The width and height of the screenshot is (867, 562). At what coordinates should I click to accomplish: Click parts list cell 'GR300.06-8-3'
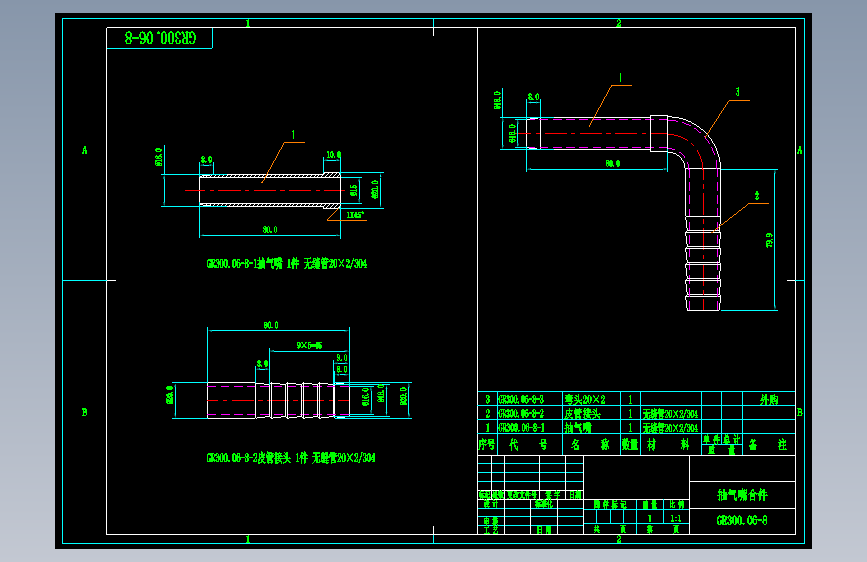[x=521, y=399]
